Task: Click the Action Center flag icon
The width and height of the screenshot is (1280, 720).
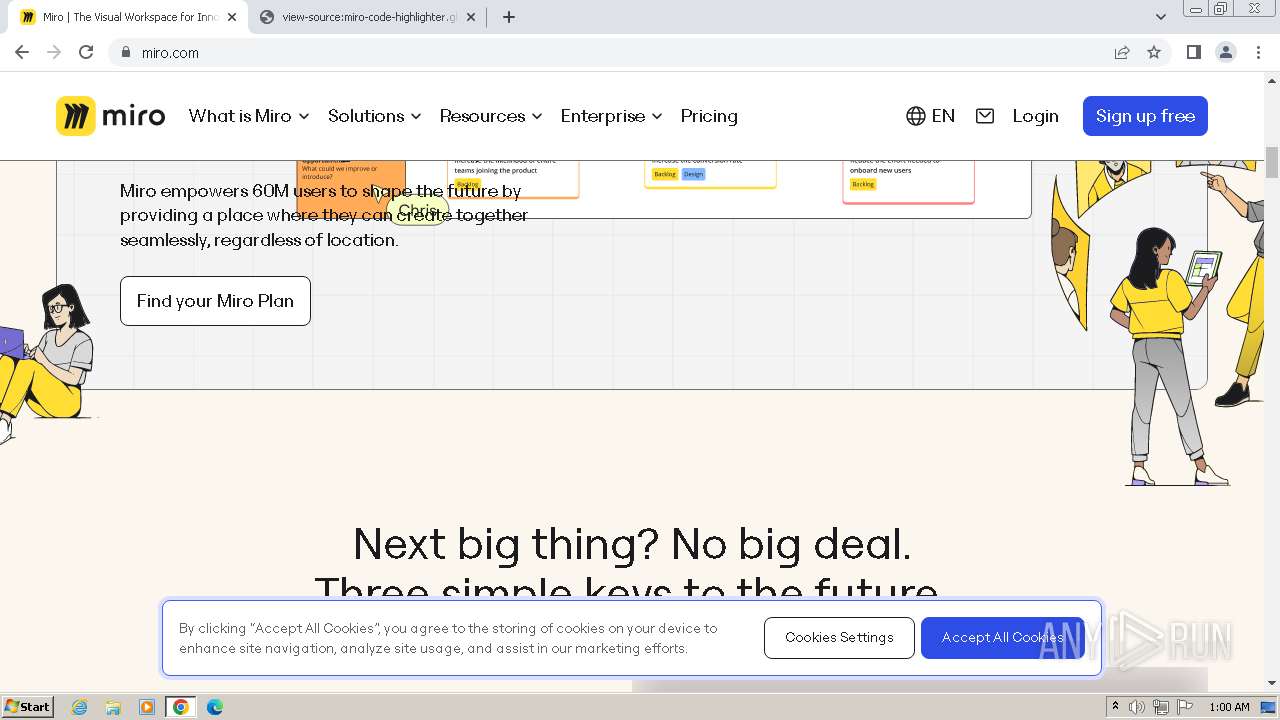Action: coord(1184,707)
